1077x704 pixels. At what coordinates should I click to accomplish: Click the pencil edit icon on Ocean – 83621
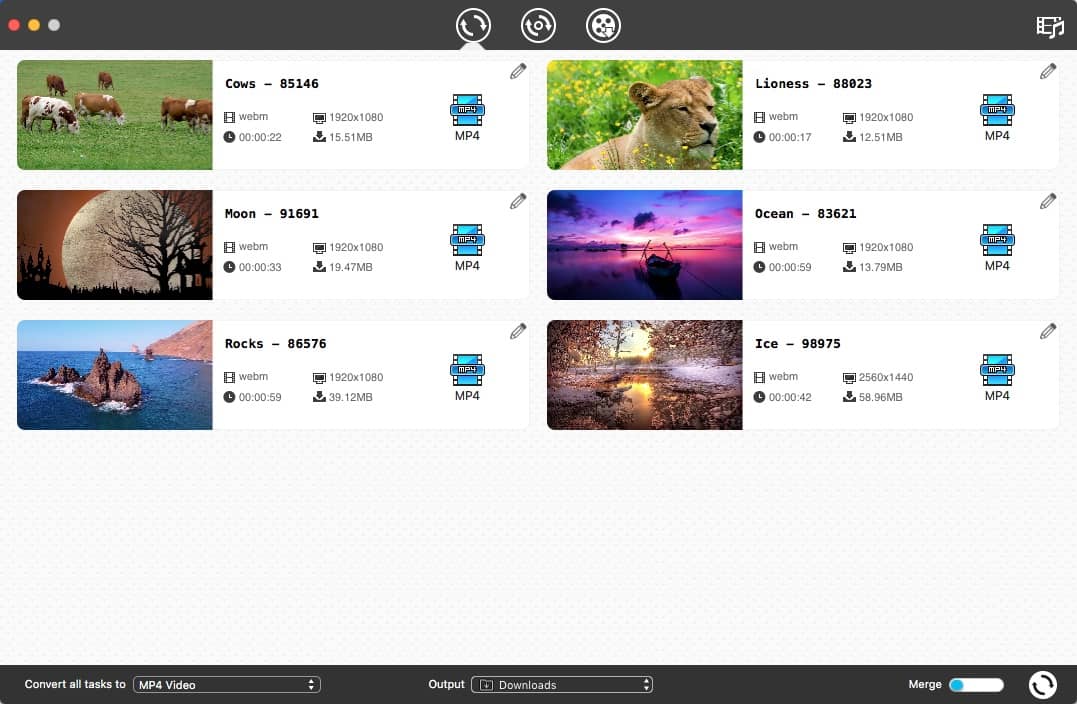click(x=1047, y=200)
